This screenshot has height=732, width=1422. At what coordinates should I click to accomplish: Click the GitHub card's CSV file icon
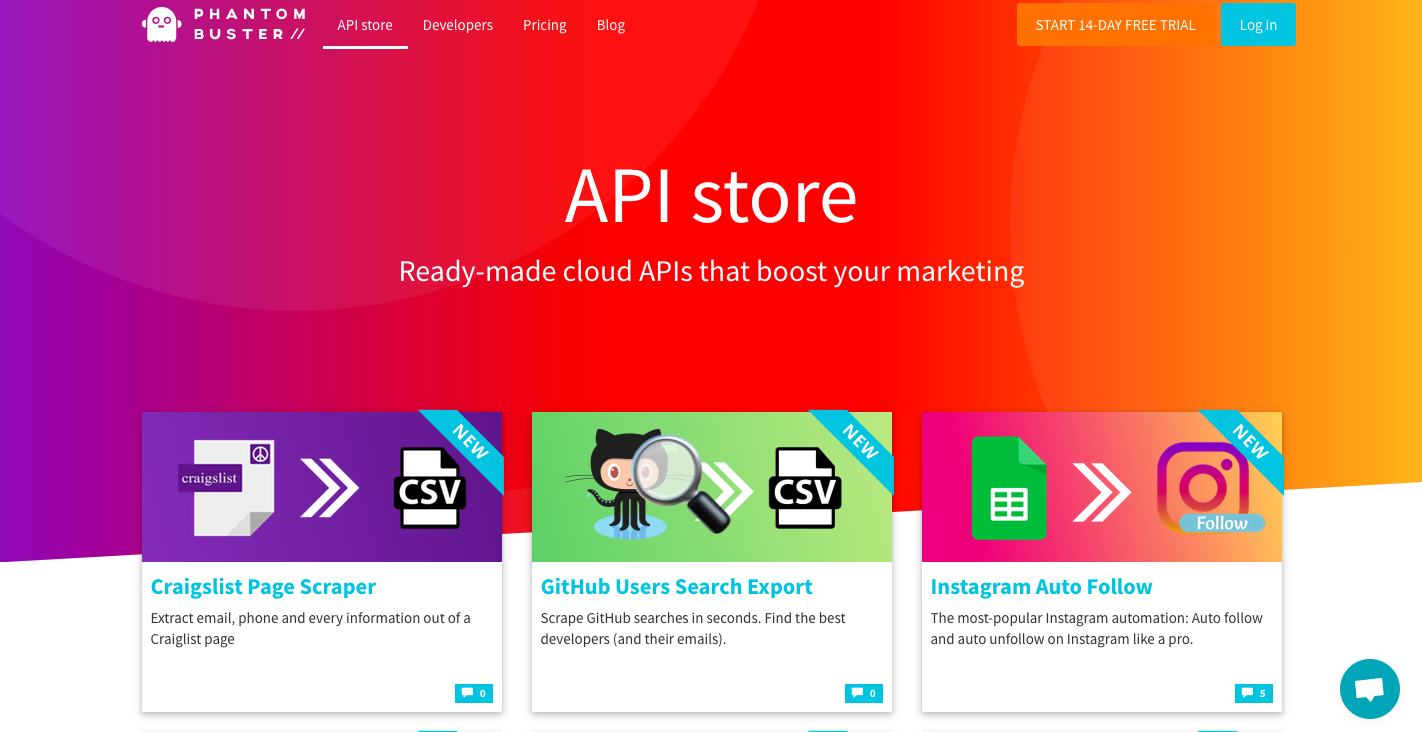point(805,487)
